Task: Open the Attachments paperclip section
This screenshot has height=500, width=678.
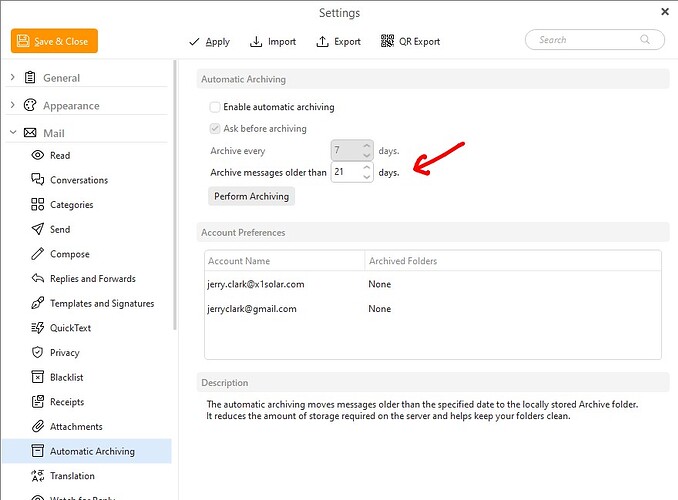Action: [x=38, y=427]
